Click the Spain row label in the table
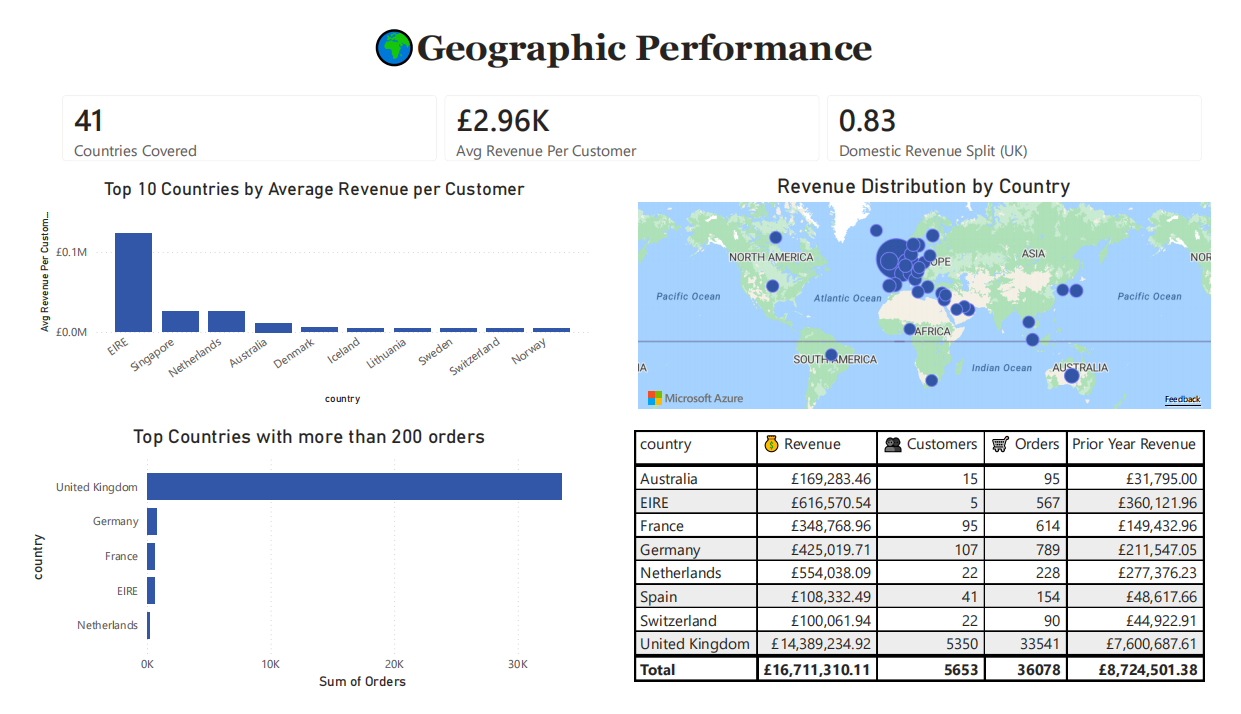The image size is (1241, 714). (659, 597)
